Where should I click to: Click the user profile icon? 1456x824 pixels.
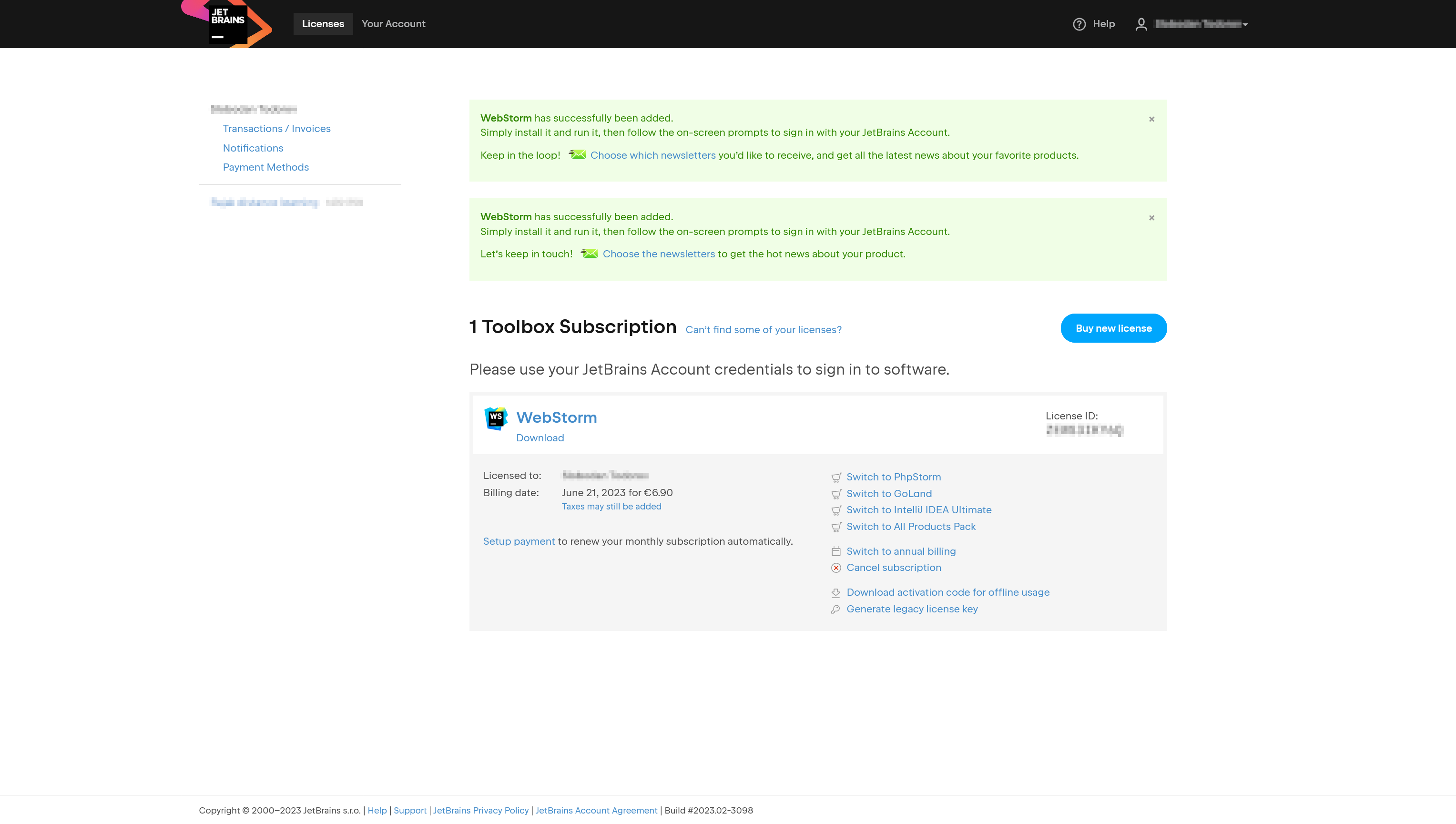click(1141, 24)
